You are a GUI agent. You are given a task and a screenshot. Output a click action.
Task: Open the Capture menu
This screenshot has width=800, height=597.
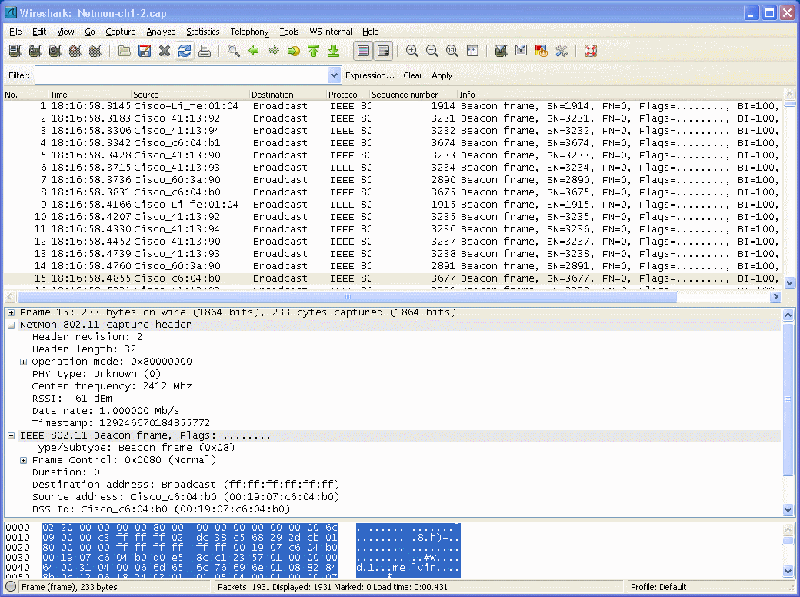(x=120, y=32)
